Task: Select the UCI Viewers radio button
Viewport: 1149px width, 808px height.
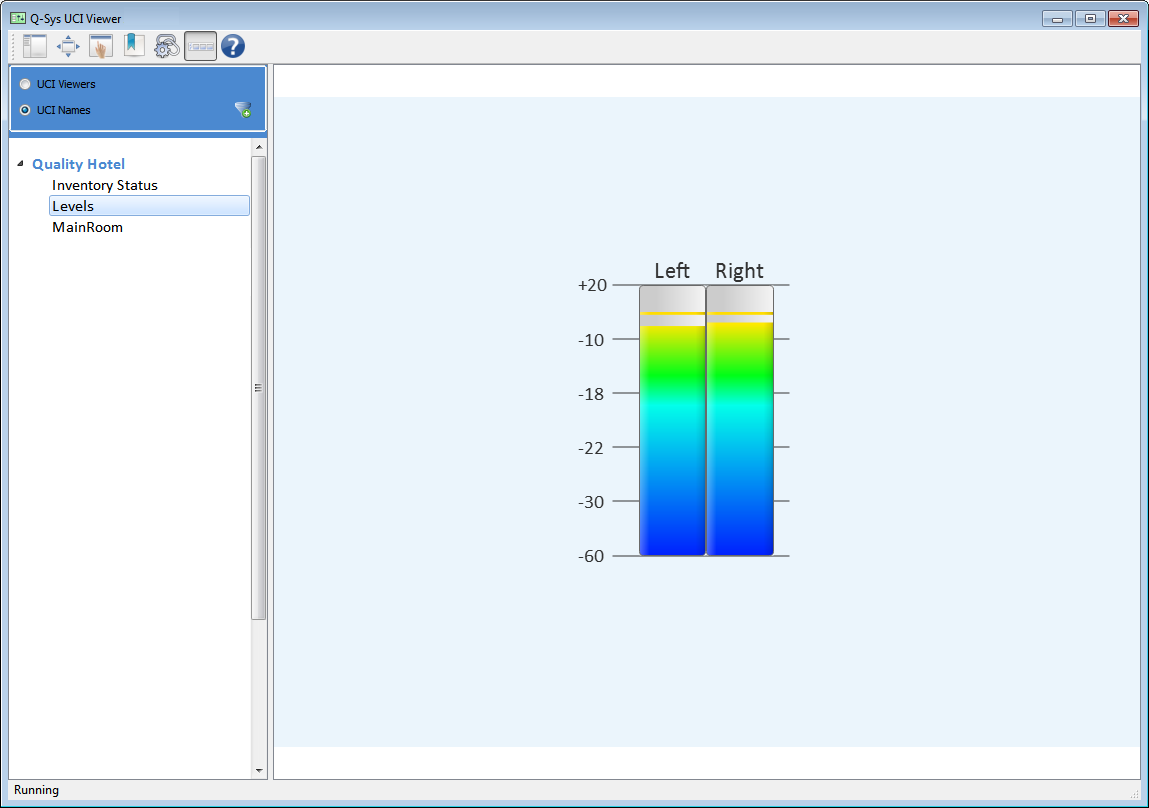Action: (x=25, y=84)
